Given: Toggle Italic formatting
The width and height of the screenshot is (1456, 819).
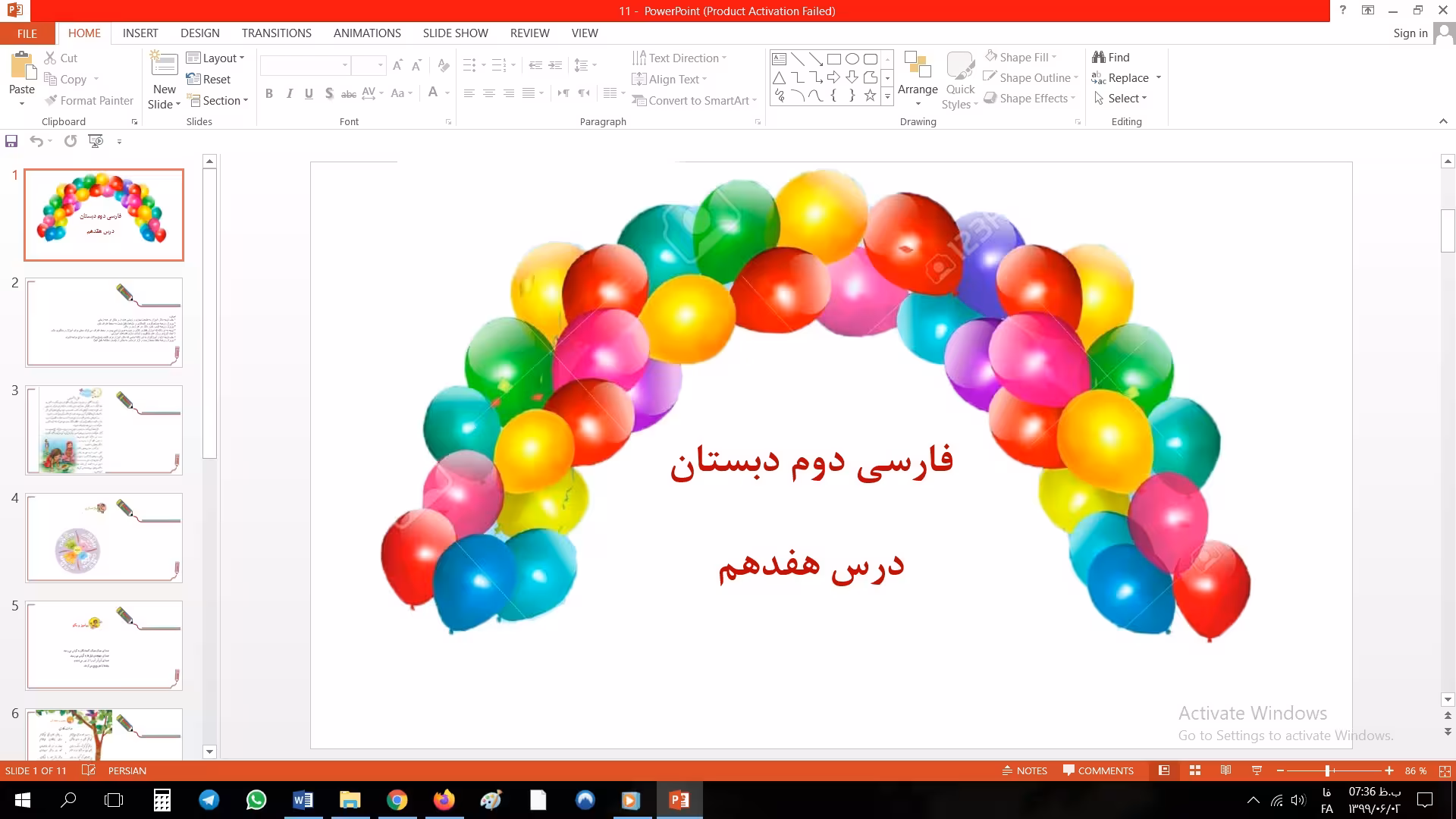Looking at the screenshot, I should (x=289, y=93).
